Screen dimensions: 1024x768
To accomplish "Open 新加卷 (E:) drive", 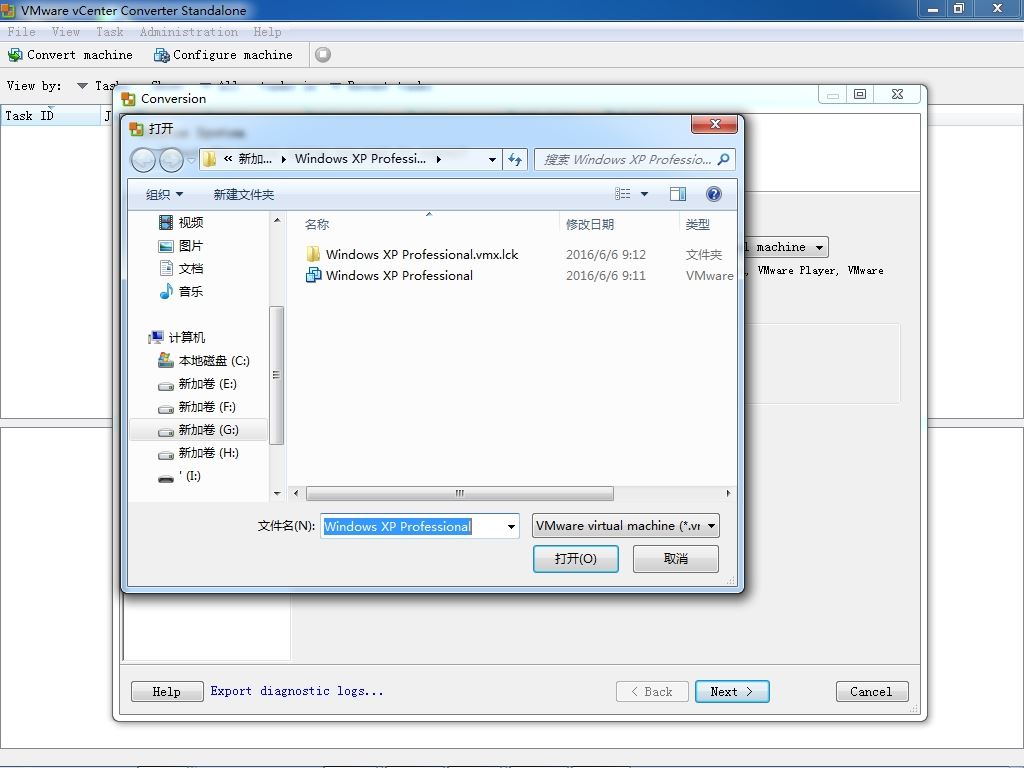I will tap(197, 384).
